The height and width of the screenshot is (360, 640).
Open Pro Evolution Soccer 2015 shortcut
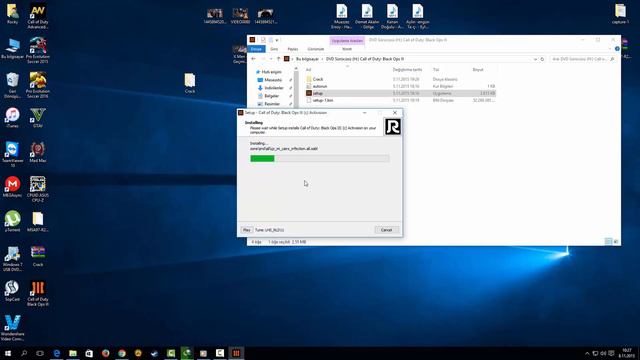pos(38,51)
